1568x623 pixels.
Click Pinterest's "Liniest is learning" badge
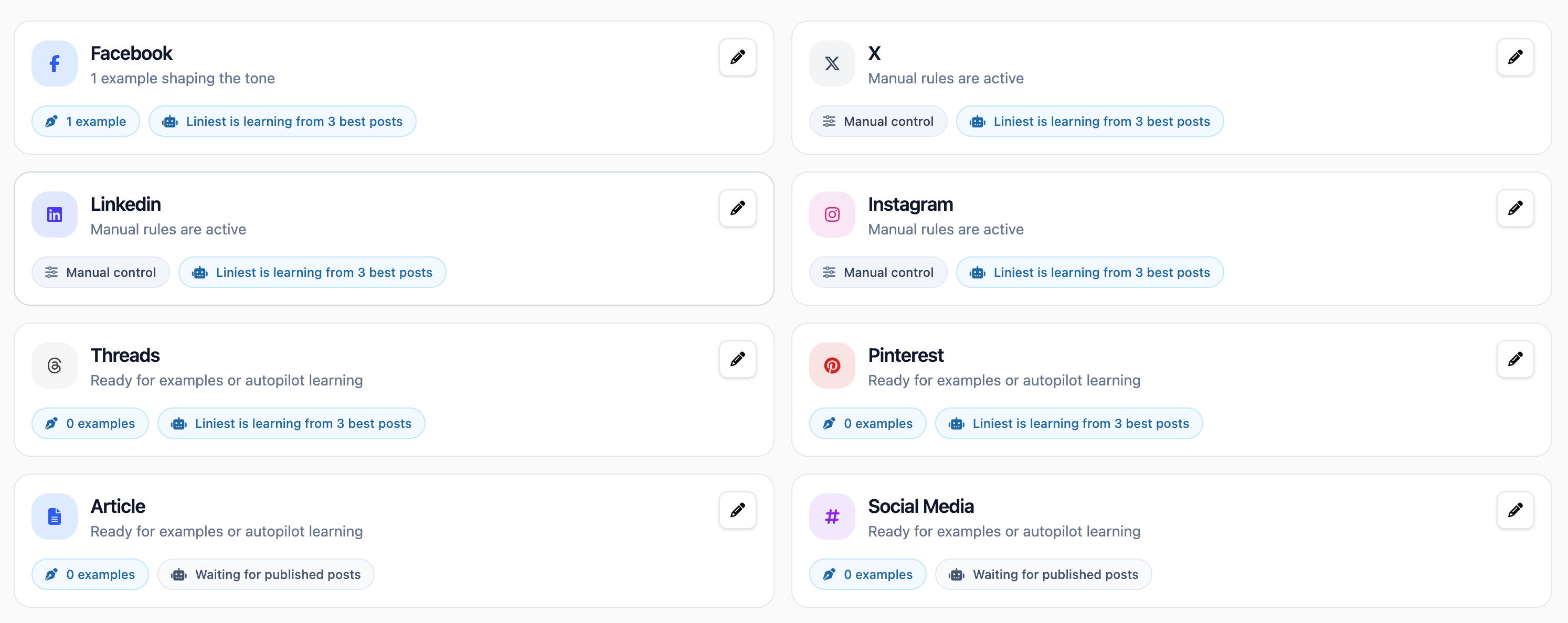click(1069, 423)
